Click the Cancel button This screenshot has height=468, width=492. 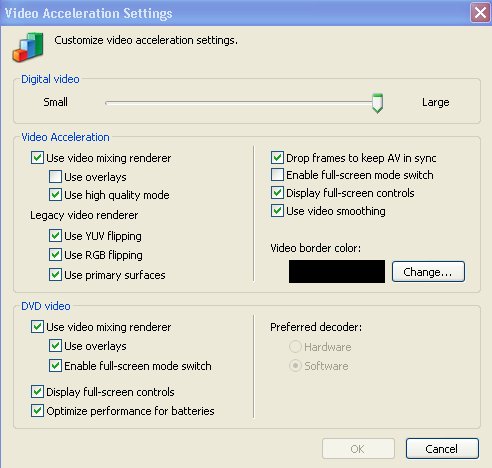click(442, 449)
